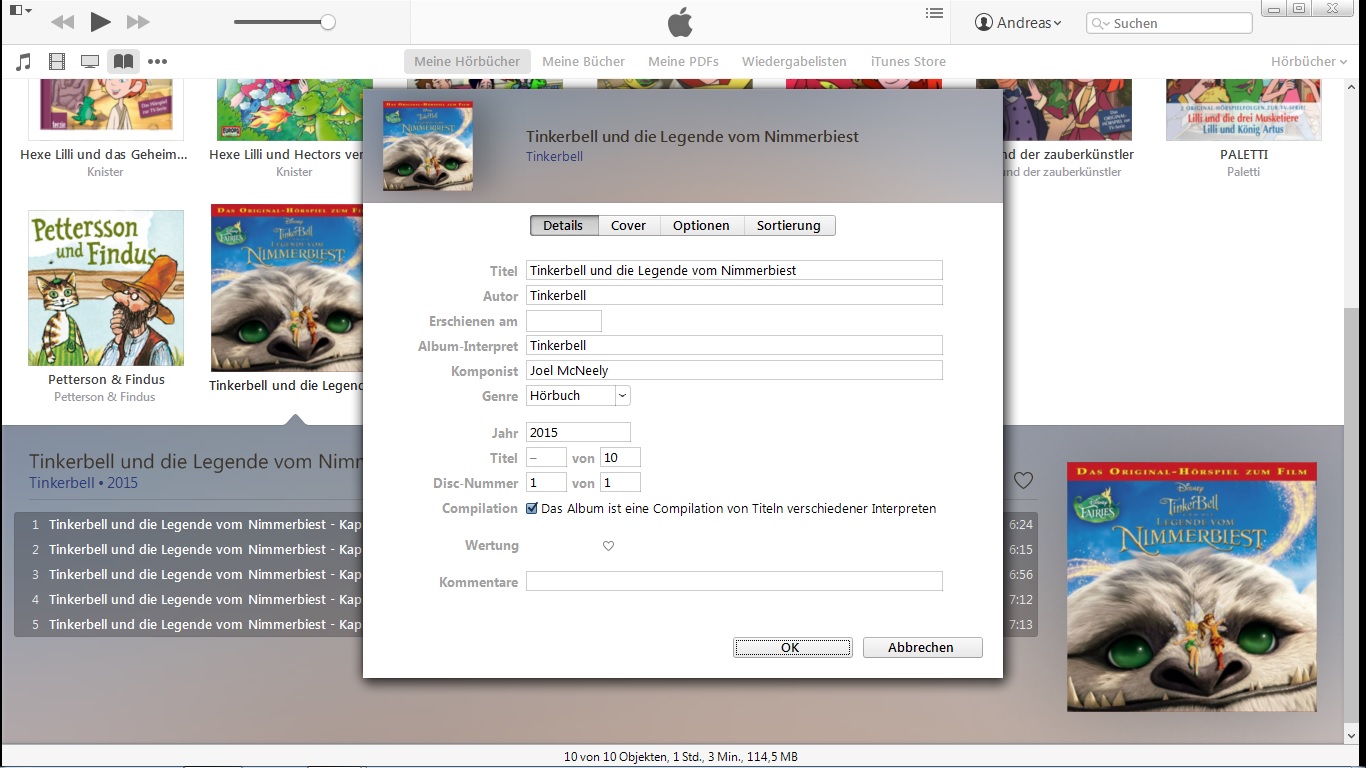Open the Music library icon
Viewport: 1366px width, 768px height.
point(24,62)
